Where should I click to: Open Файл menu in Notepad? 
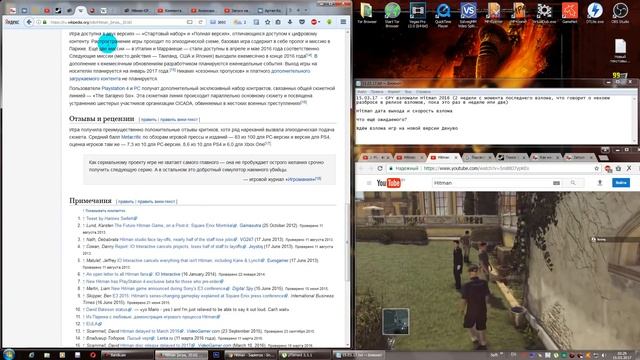[x=362, y=92]
